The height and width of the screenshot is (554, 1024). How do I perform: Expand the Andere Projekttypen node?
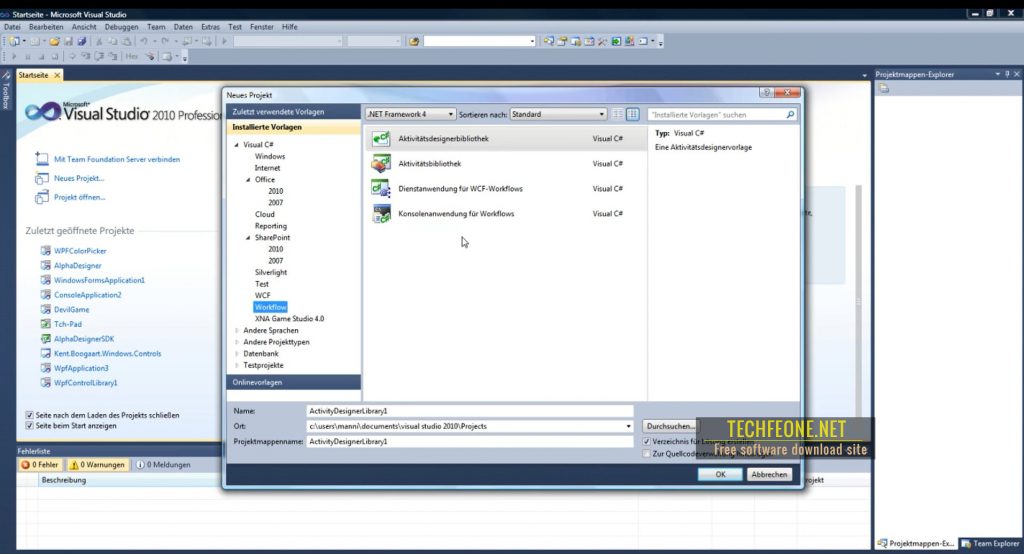[236, 342]
